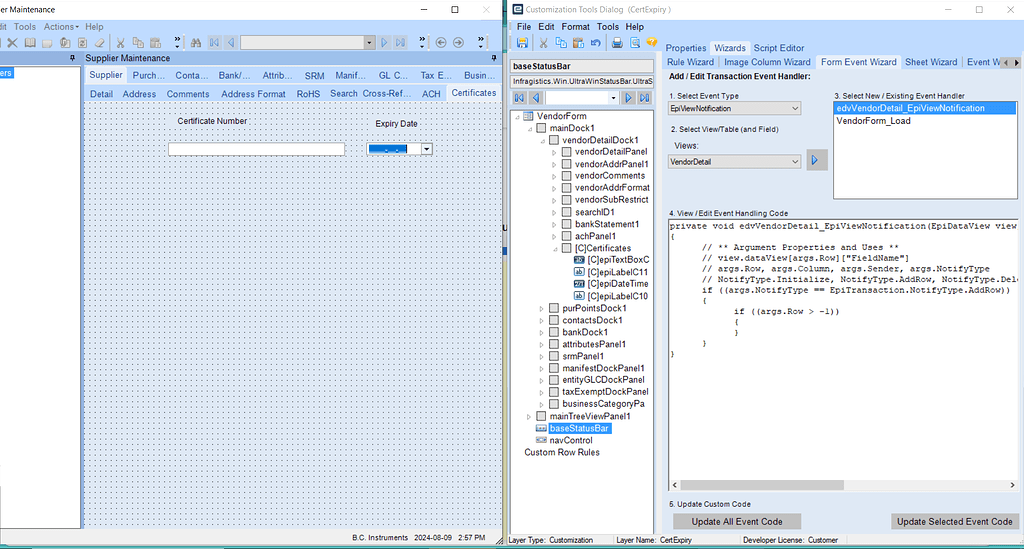This screenshot has width=1024, height=549.
Task: Click the Cut scissors icon in Supplier toolbar
Action: click(120, 43)
